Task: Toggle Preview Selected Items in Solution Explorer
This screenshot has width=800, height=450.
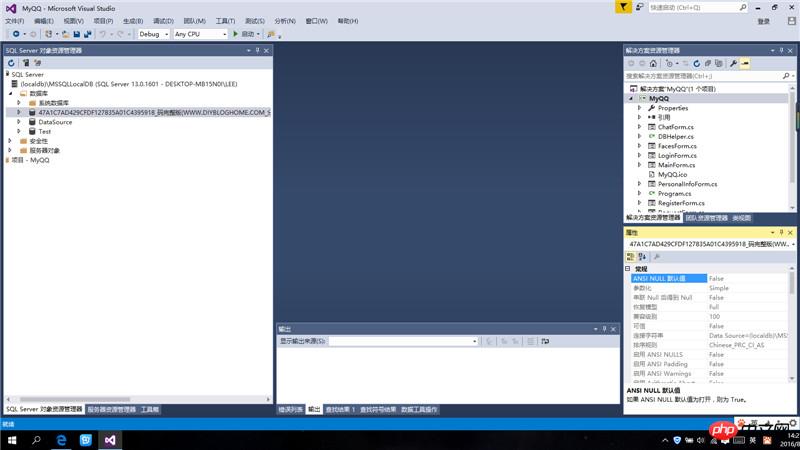Action: tap(745, 63)
